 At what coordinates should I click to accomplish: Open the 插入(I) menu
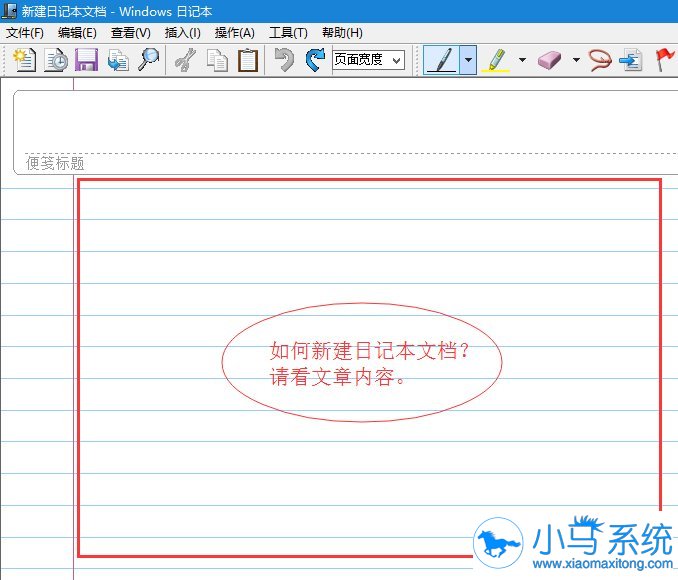182,33
